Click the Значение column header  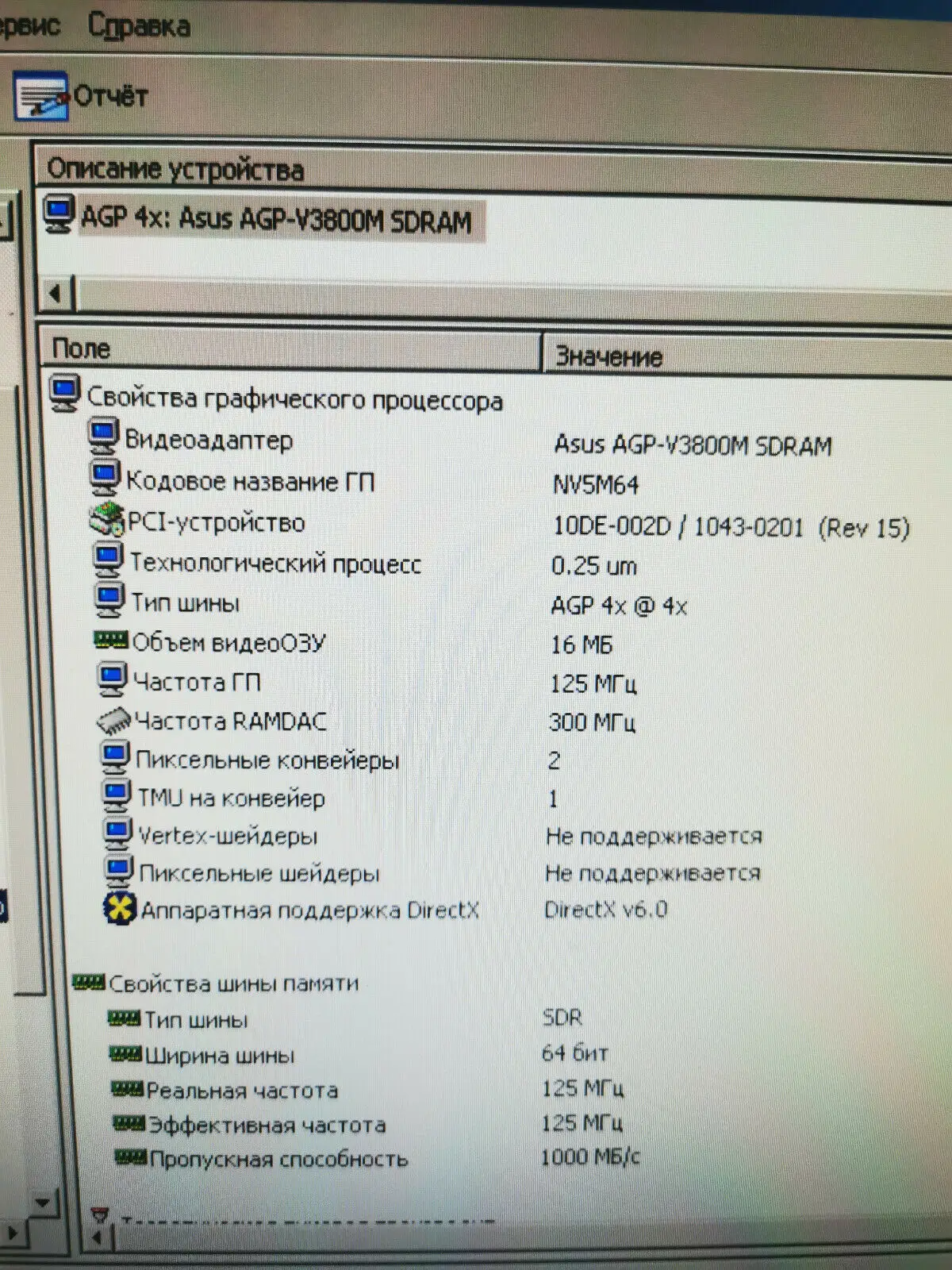point(746,356)
